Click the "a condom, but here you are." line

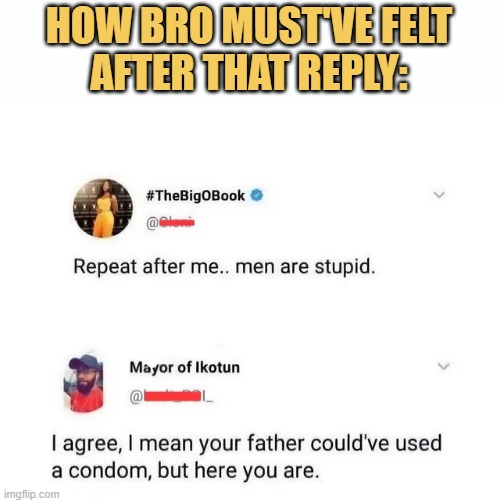point(185,471)
